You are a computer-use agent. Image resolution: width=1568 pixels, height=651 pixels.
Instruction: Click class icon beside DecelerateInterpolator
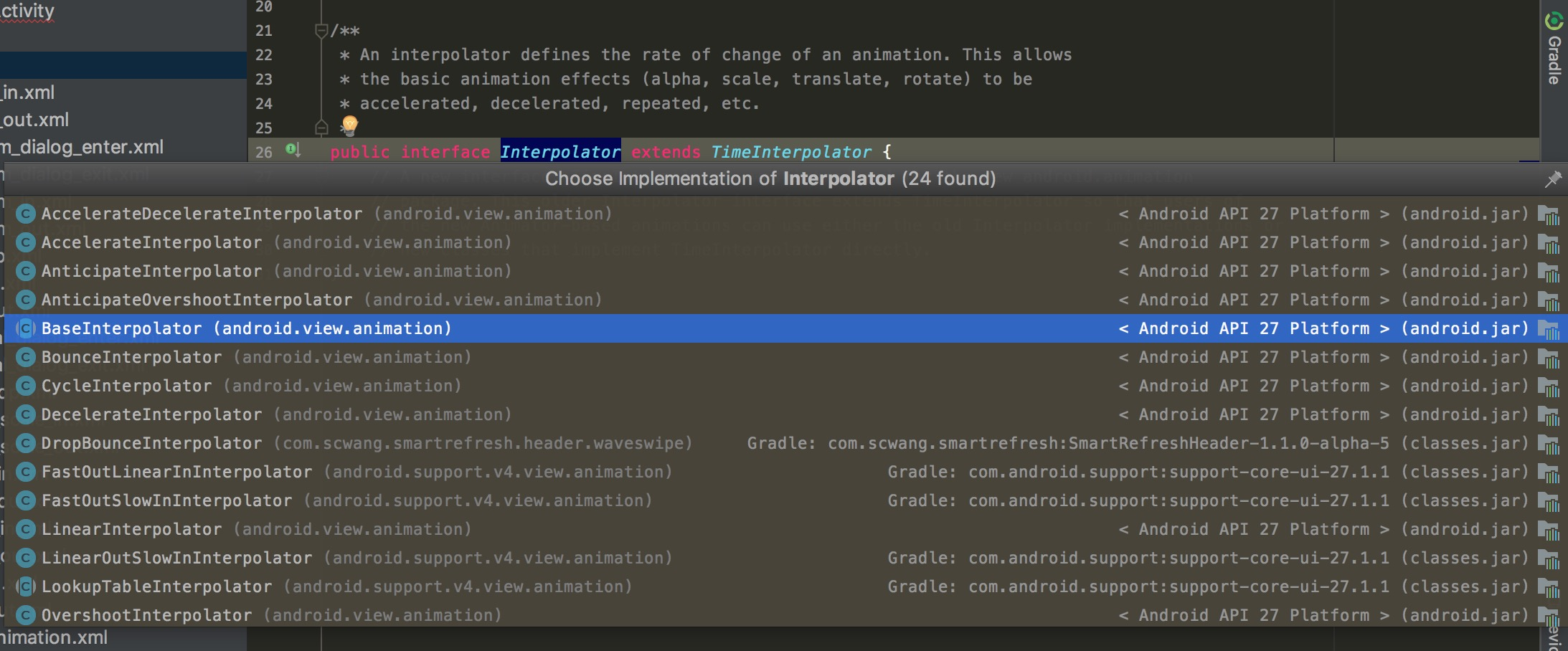click(26, 414)
